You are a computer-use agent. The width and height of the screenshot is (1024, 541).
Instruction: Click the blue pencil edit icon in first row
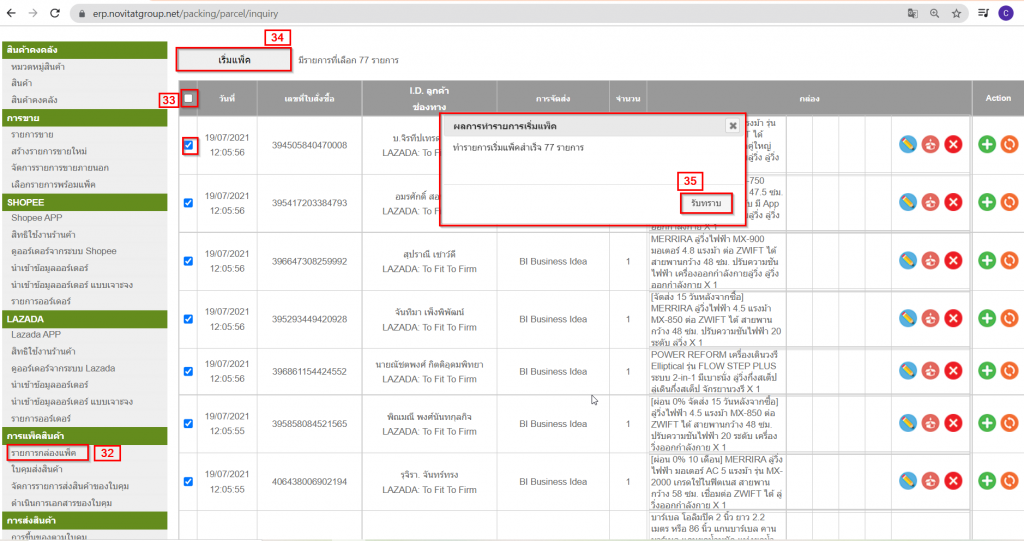[908, 145]
